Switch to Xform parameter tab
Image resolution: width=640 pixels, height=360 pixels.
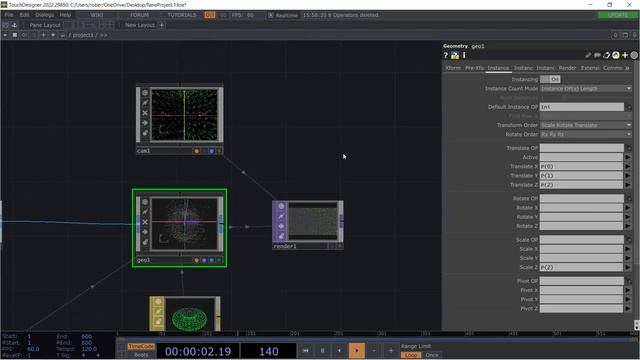tap(453, 68)
